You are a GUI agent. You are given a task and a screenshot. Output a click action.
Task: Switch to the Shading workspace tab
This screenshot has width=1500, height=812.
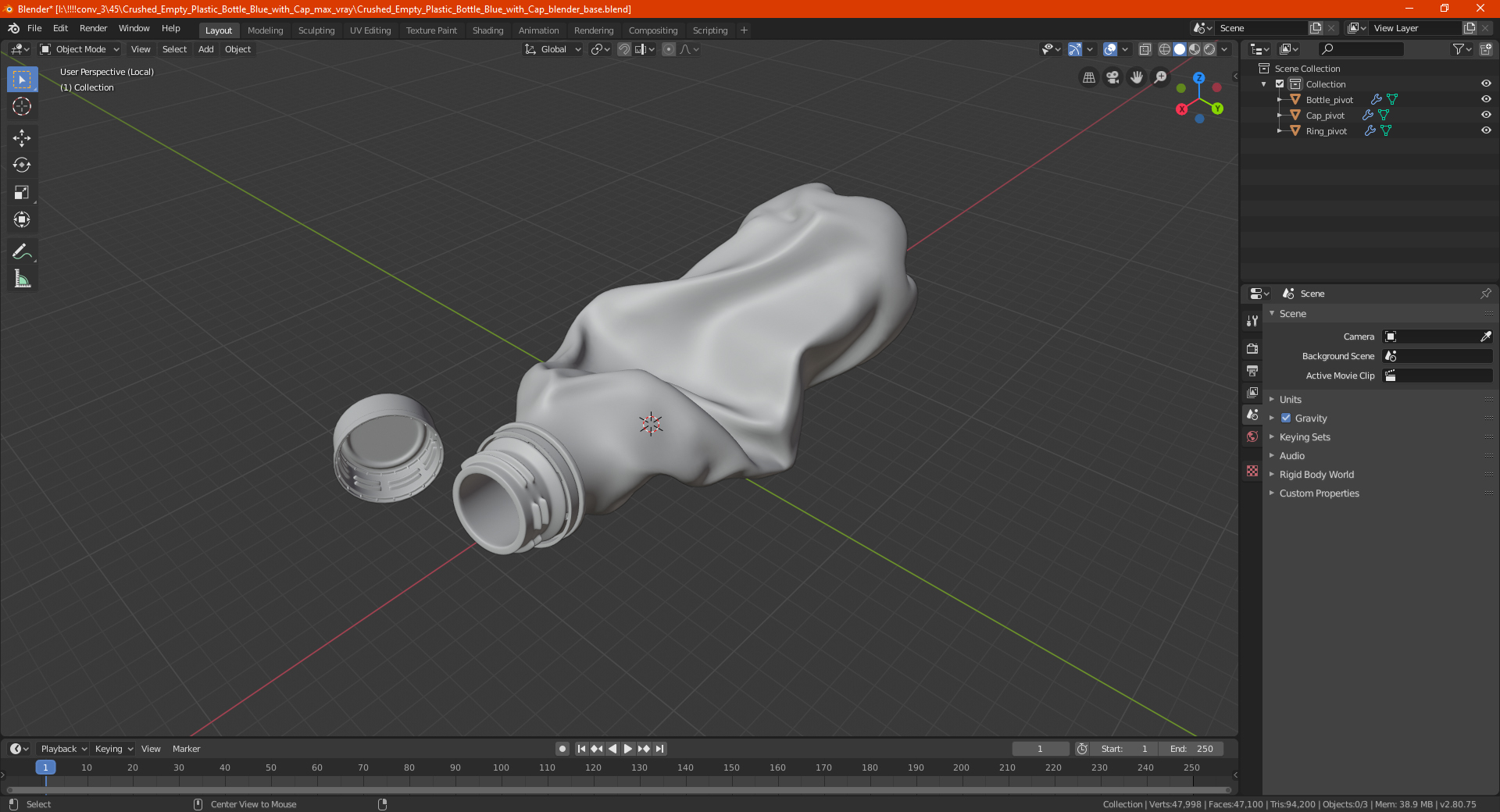pos(487,30)
